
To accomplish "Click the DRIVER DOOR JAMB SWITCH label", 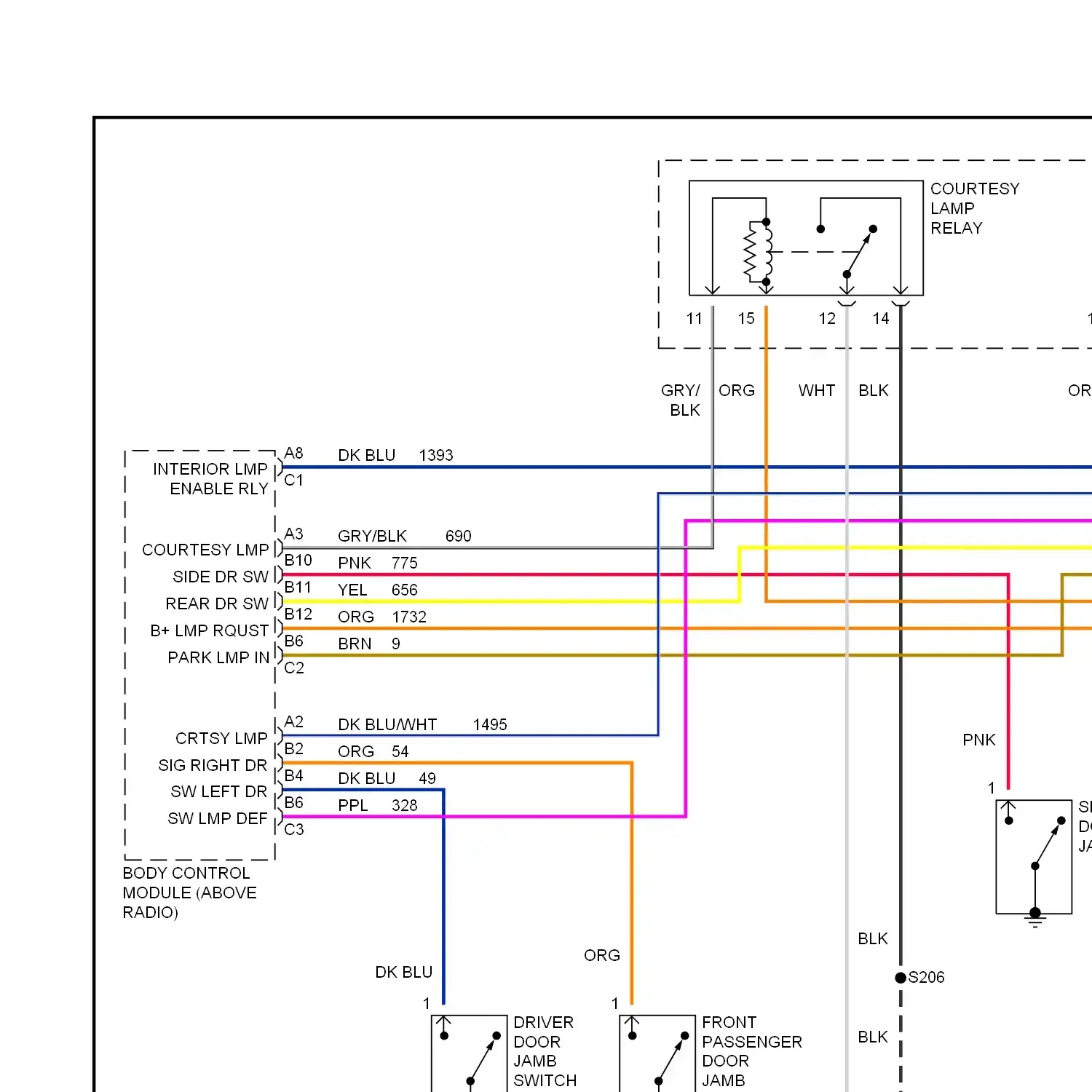I will click(x=545, y=1051).
